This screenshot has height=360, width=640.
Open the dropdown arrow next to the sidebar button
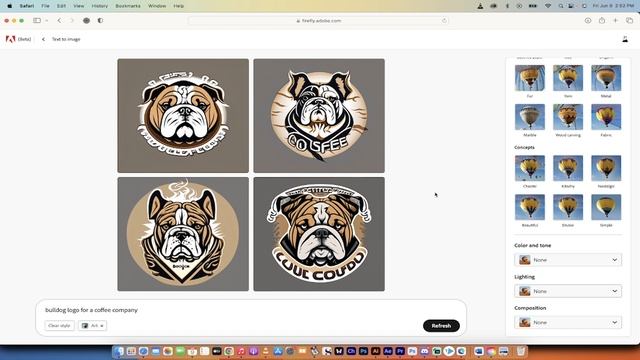(47, 20)
